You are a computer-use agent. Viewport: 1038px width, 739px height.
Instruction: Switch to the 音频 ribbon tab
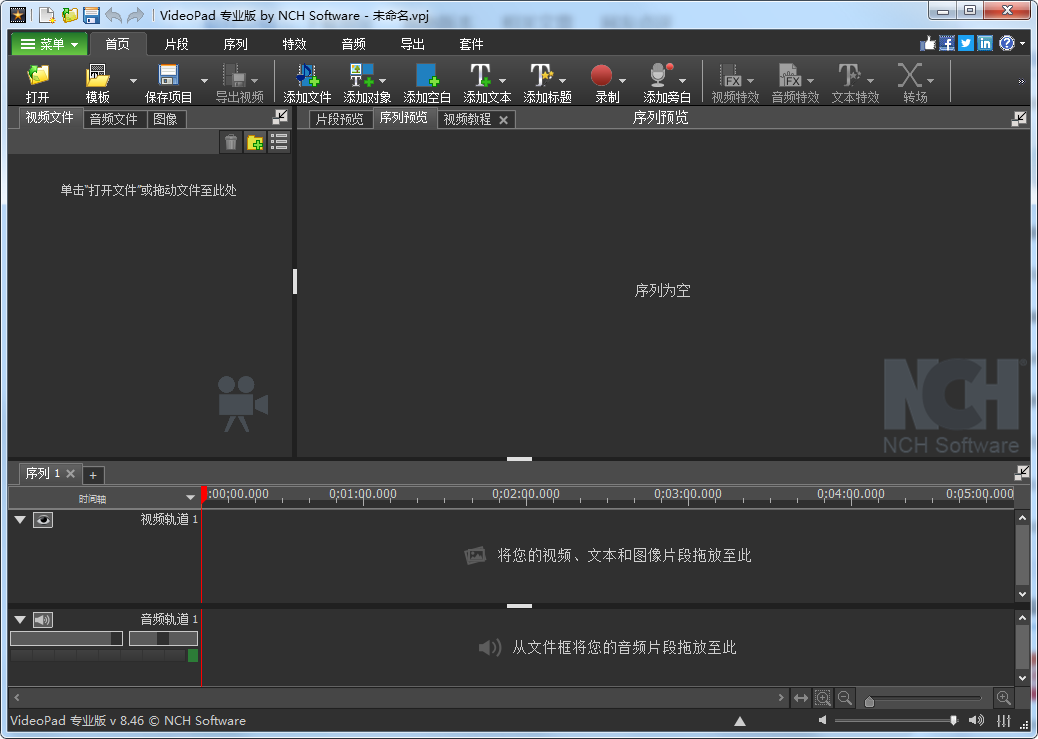coord(352,43)
